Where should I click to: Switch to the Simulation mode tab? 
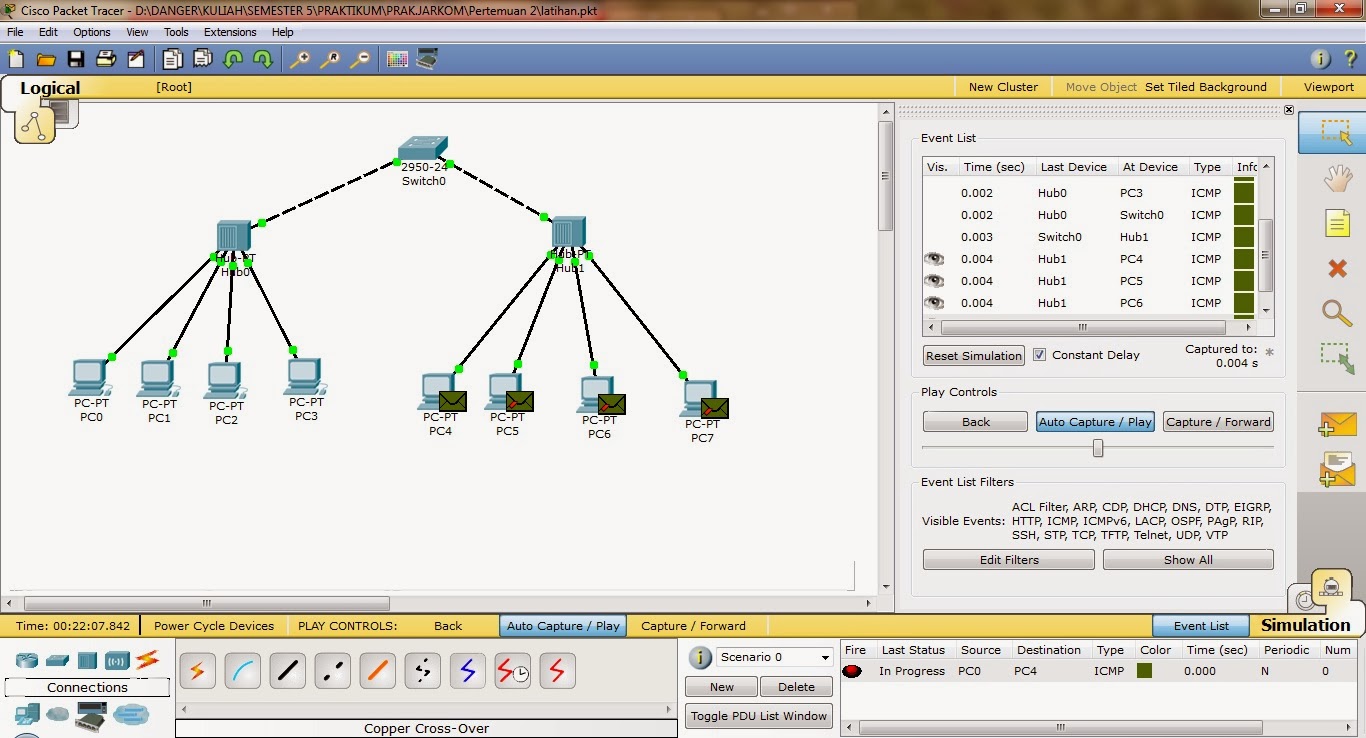(1305, 625)
